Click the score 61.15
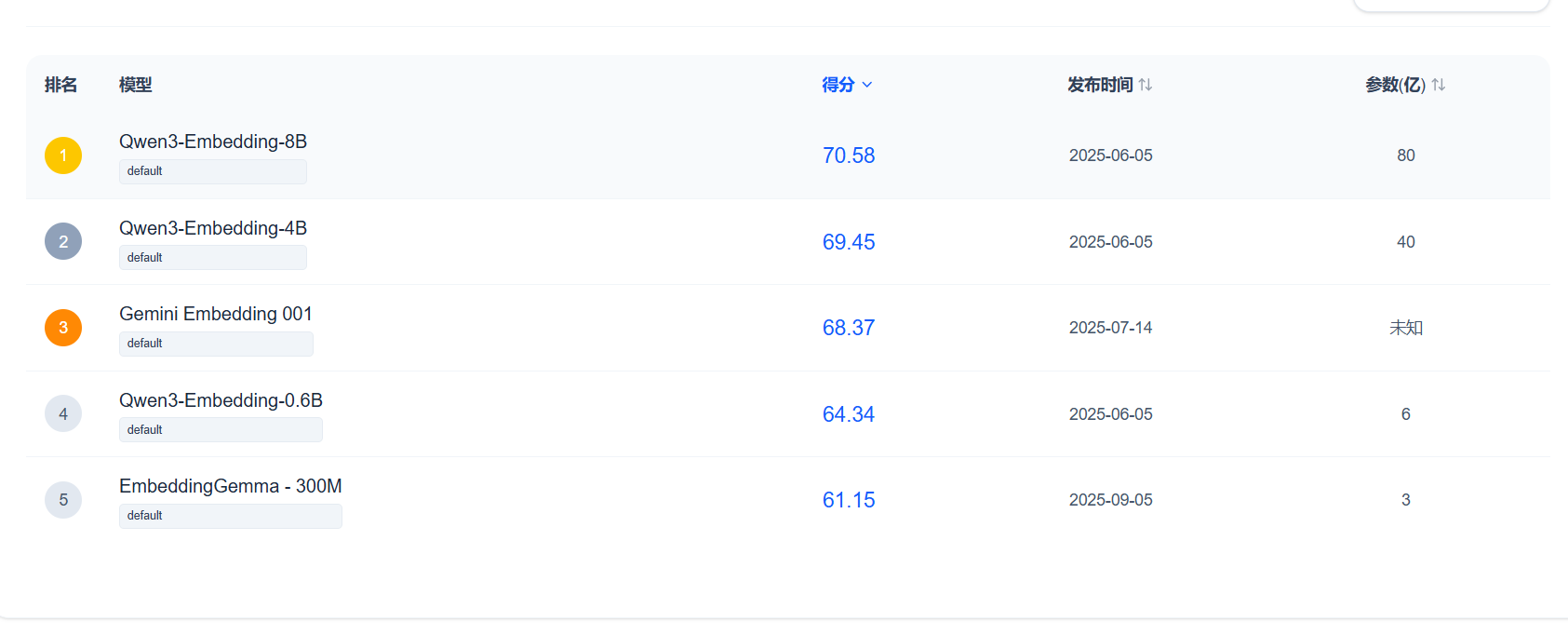 [x=849, y=500]
